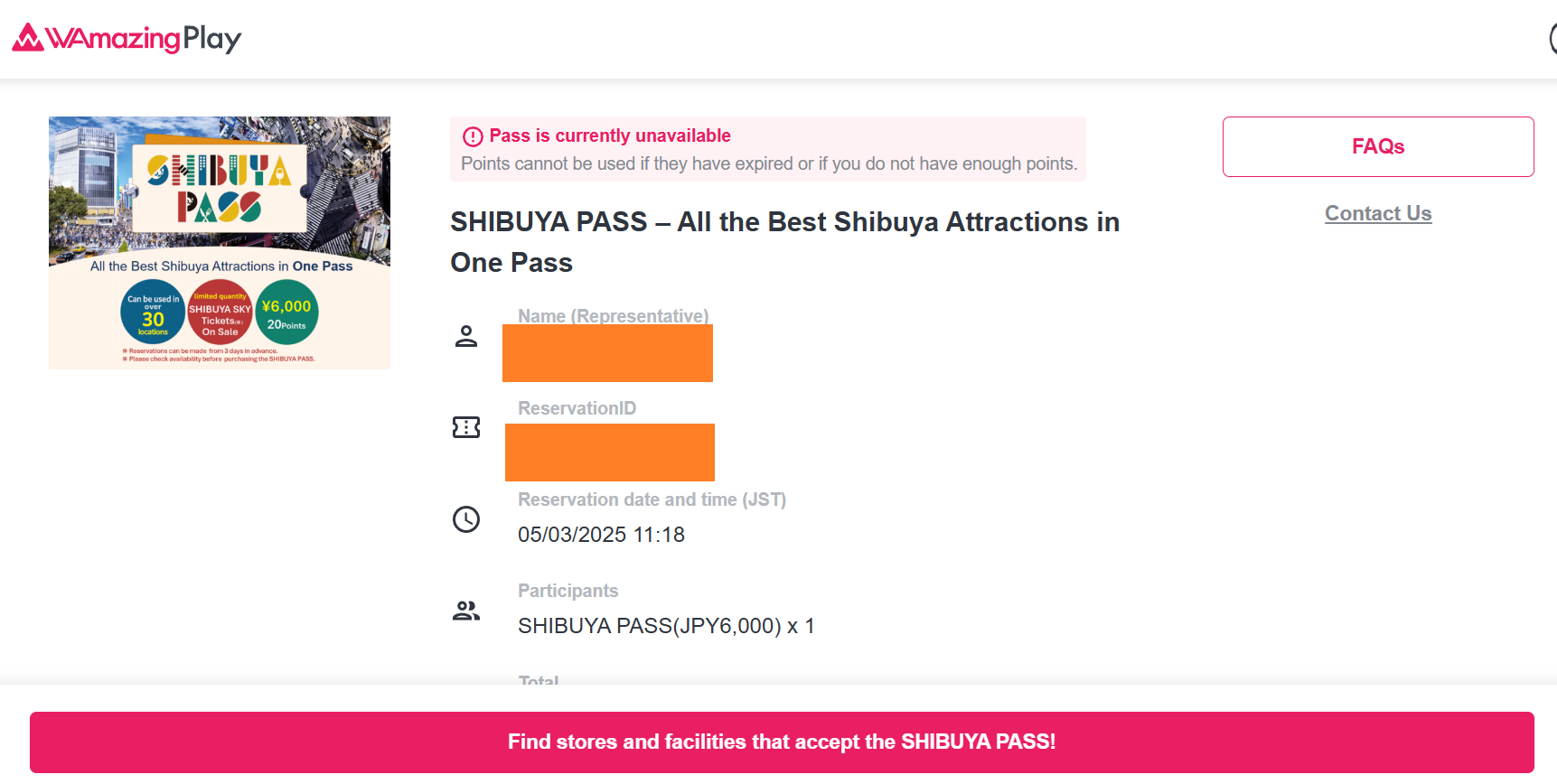Click the Name (Representative) label
This screenshot has height=784, width=1557.
pos(613,316)
